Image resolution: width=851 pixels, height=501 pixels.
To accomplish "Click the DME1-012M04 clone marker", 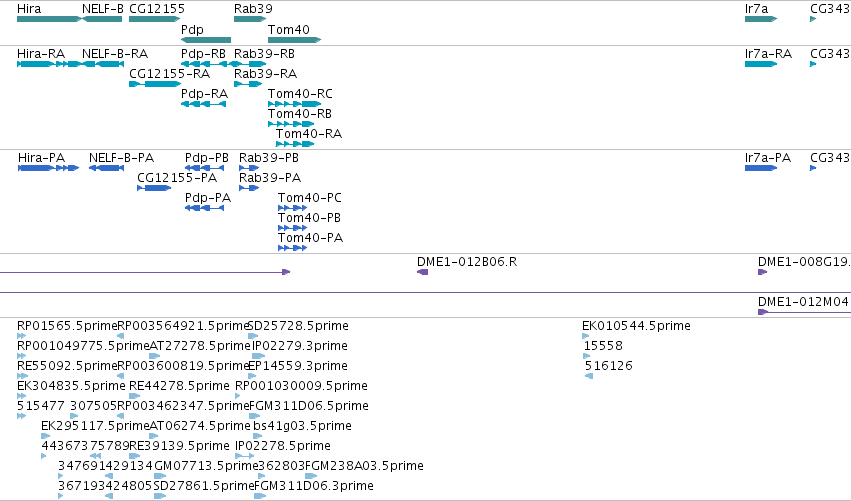I will [804, 312].
